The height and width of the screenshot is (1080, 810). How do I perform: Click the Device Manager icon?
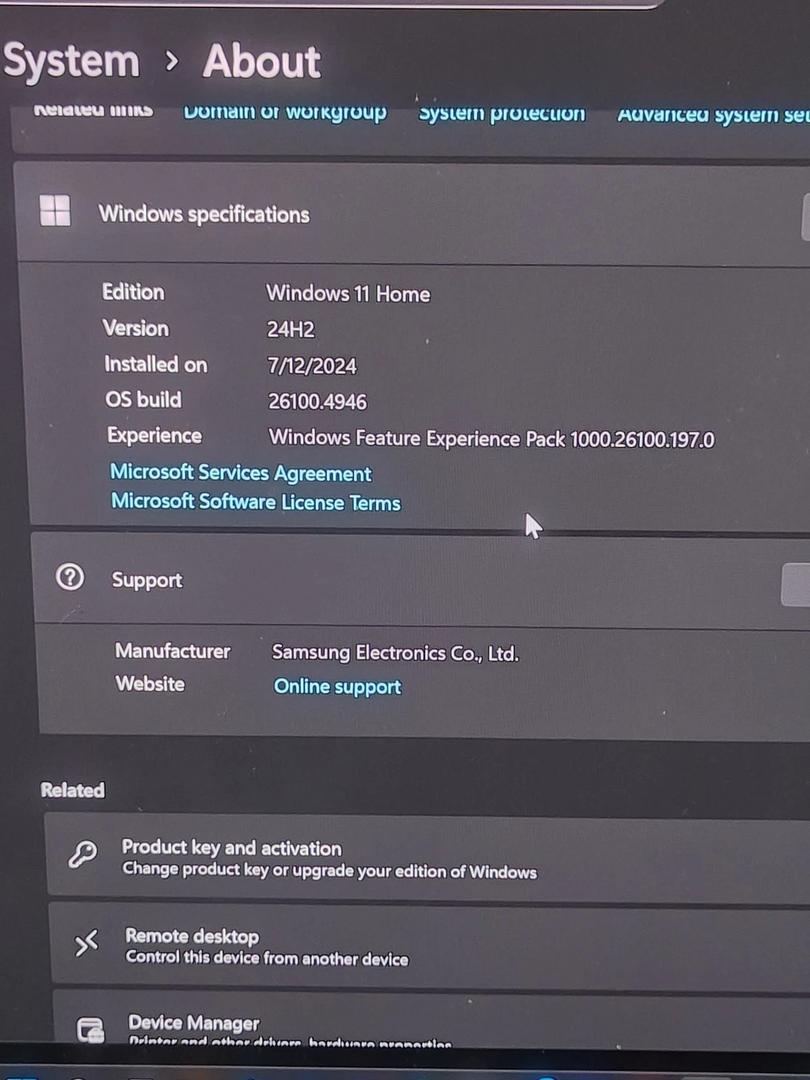[90, 1030]
